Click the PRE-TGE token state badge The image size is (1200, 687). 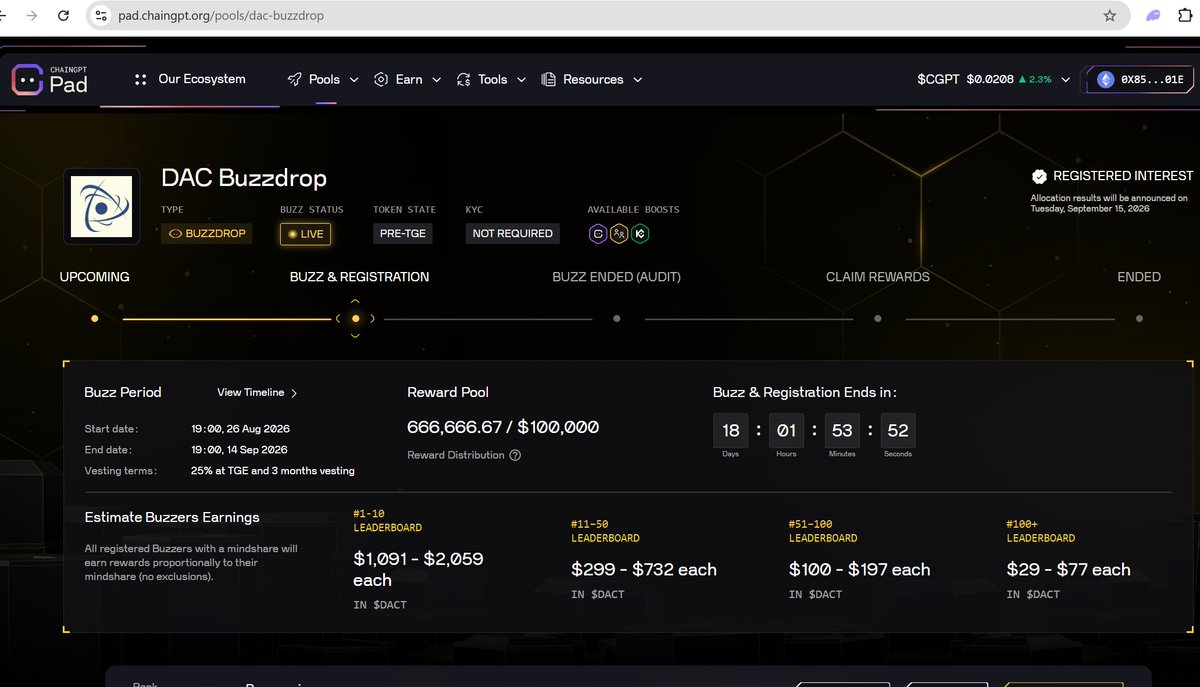404,234
